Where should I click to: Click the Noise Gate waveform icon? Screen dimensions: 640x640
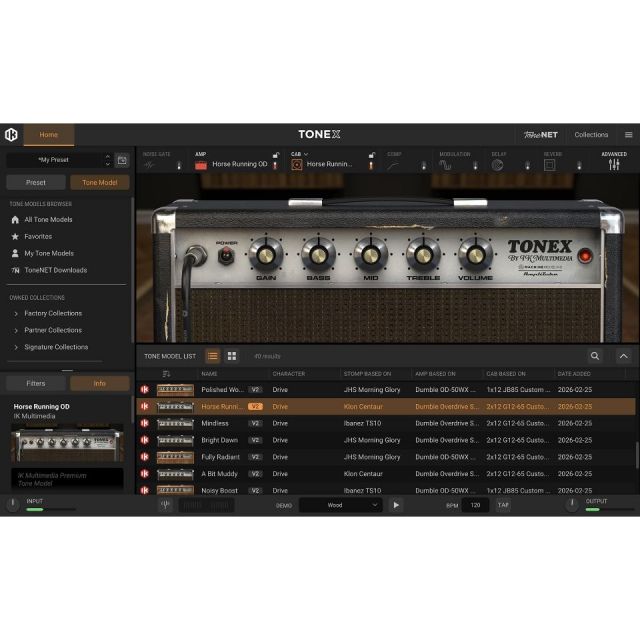[149, 165]
